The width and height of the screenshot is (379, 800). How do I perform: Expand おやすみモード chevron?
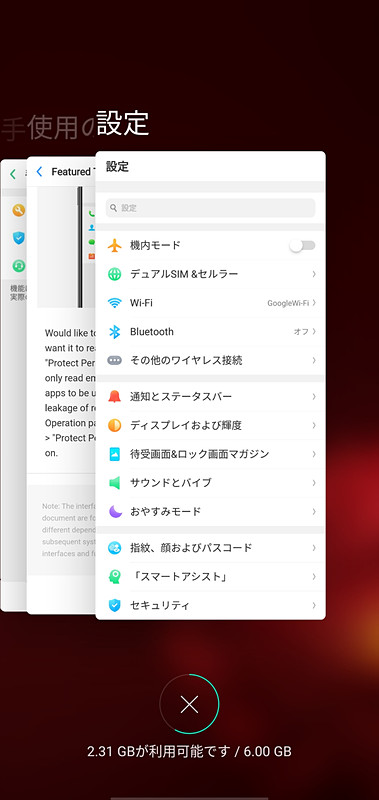(314, 511)
